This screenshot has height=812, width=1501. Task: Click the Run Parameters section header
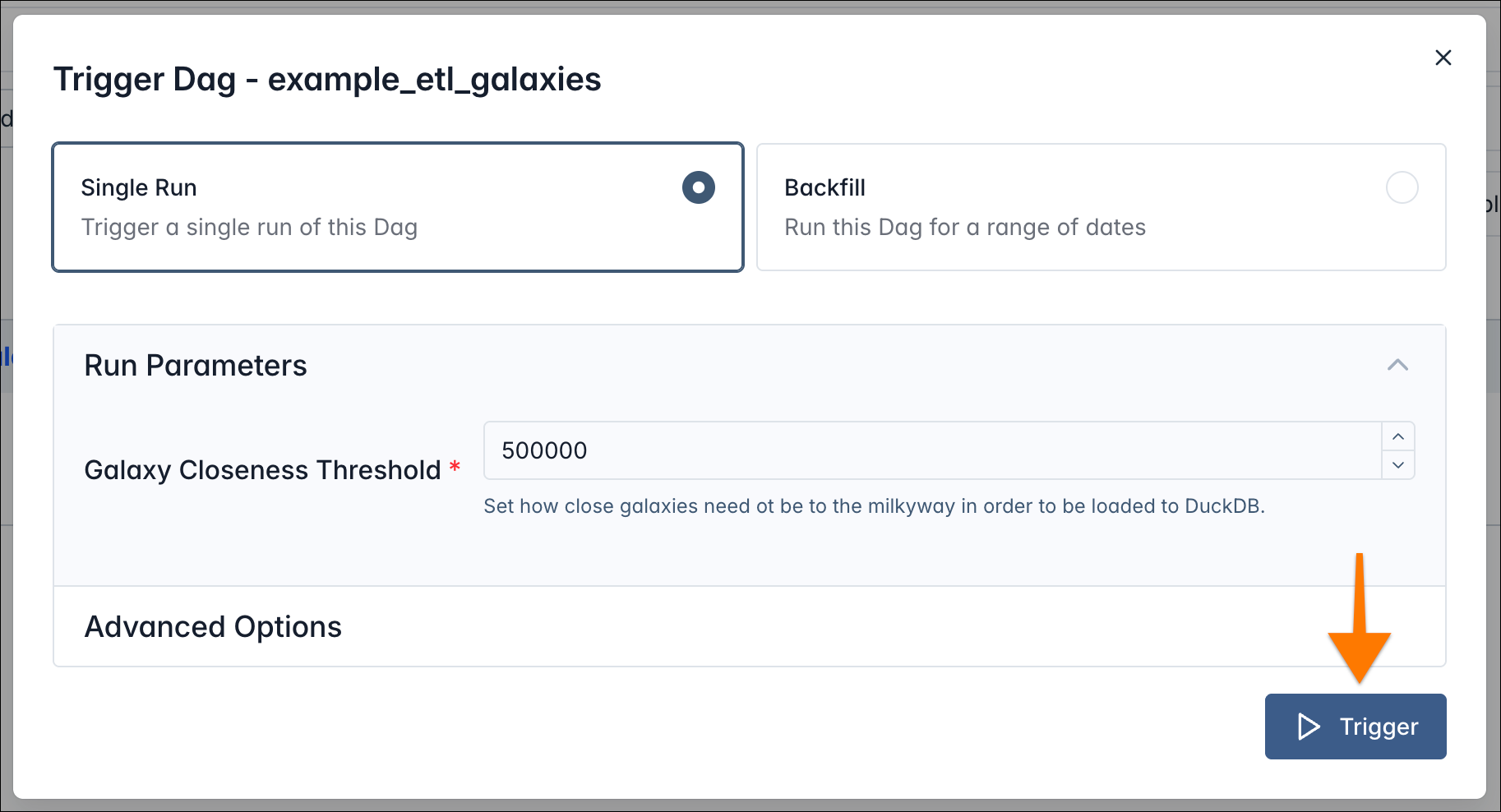(196, 365)
